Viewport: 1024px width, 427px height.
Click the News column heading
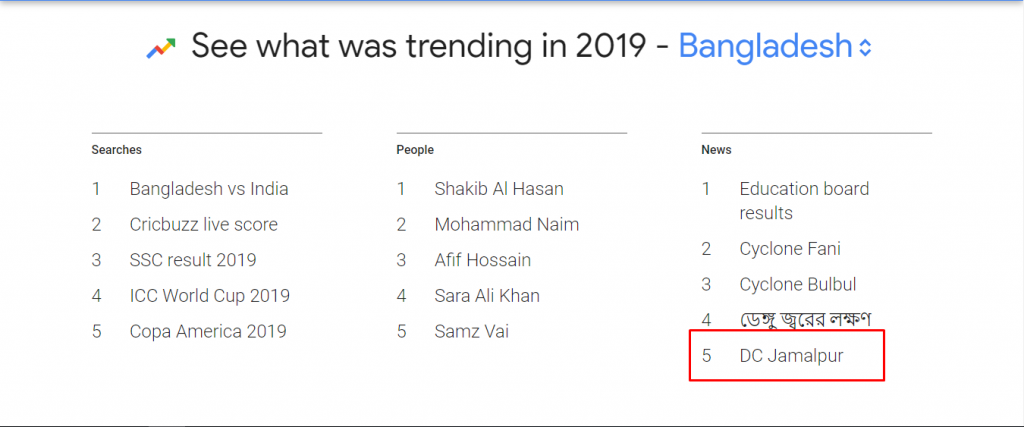[x=716, y=150]
